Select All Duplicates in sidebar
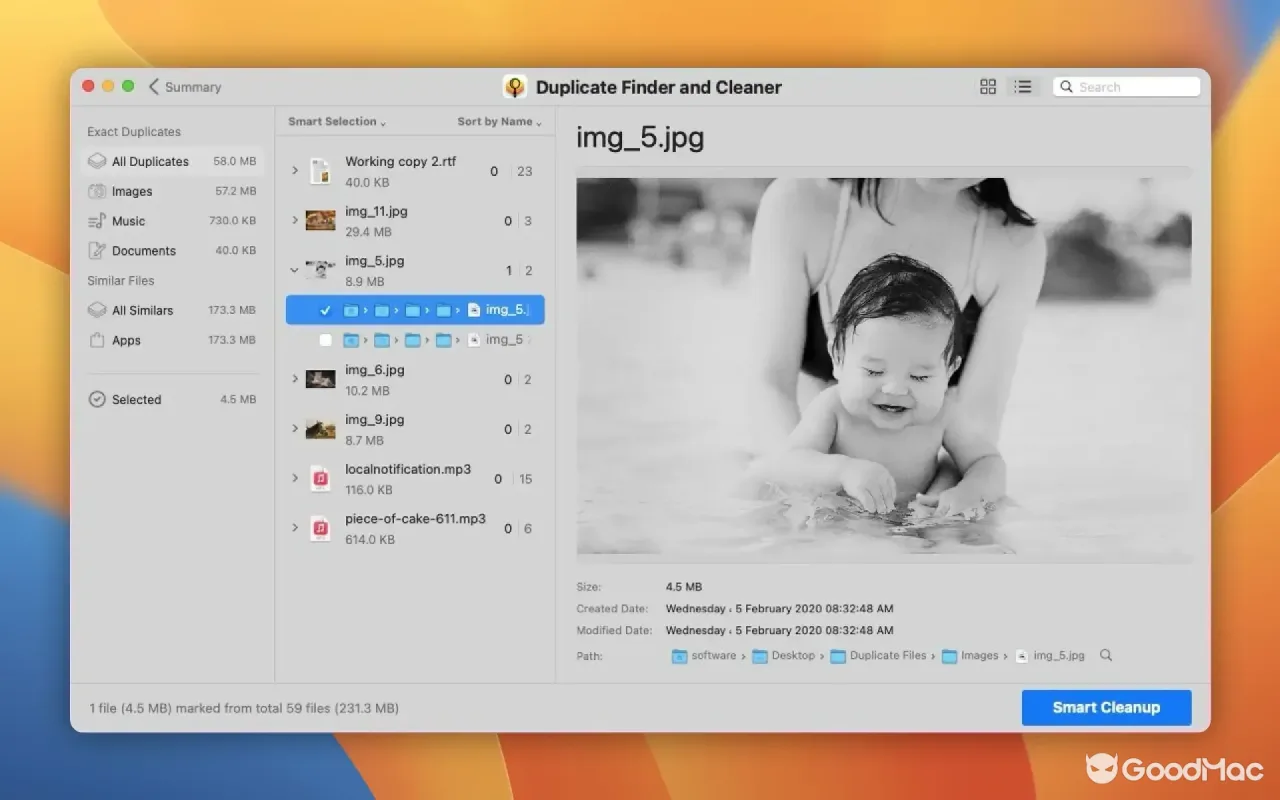The image size is (1280, 800). point(172,161)
